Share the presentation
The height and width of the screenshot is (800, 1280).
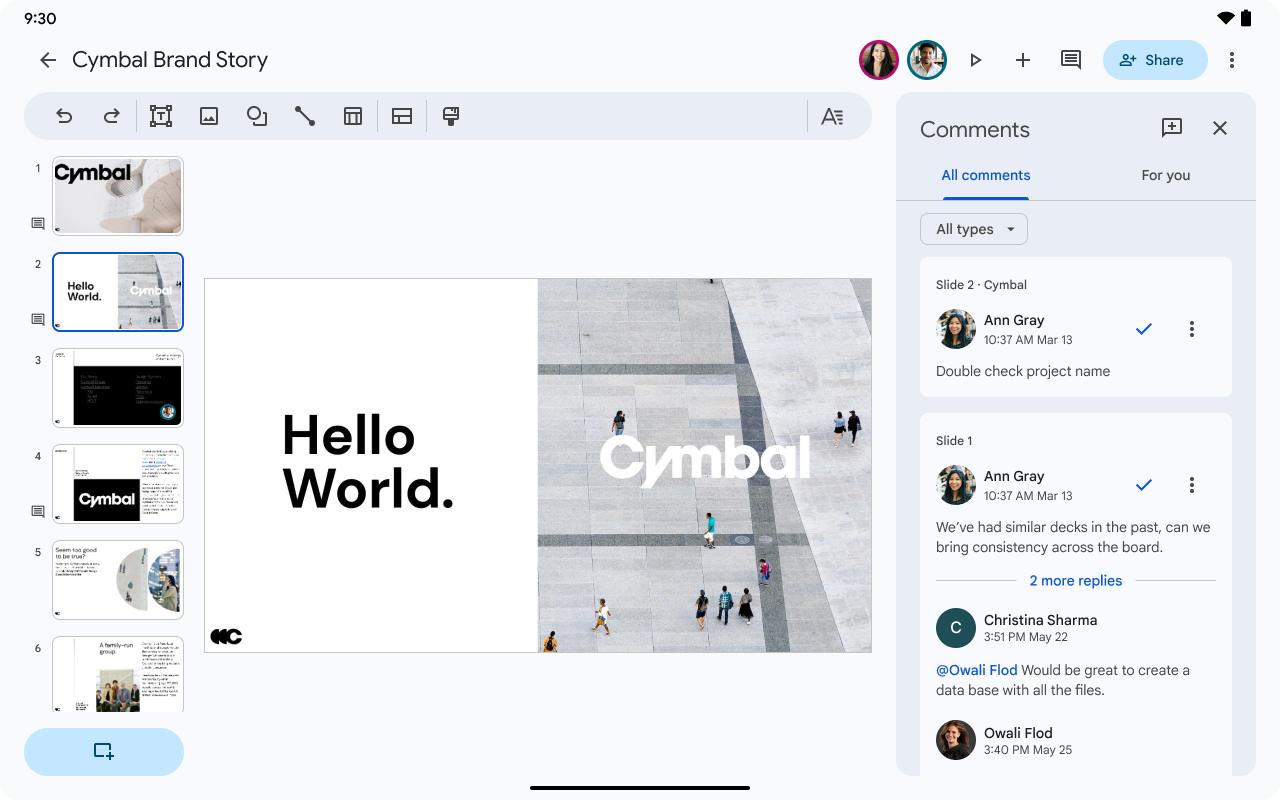point(1155,60)
